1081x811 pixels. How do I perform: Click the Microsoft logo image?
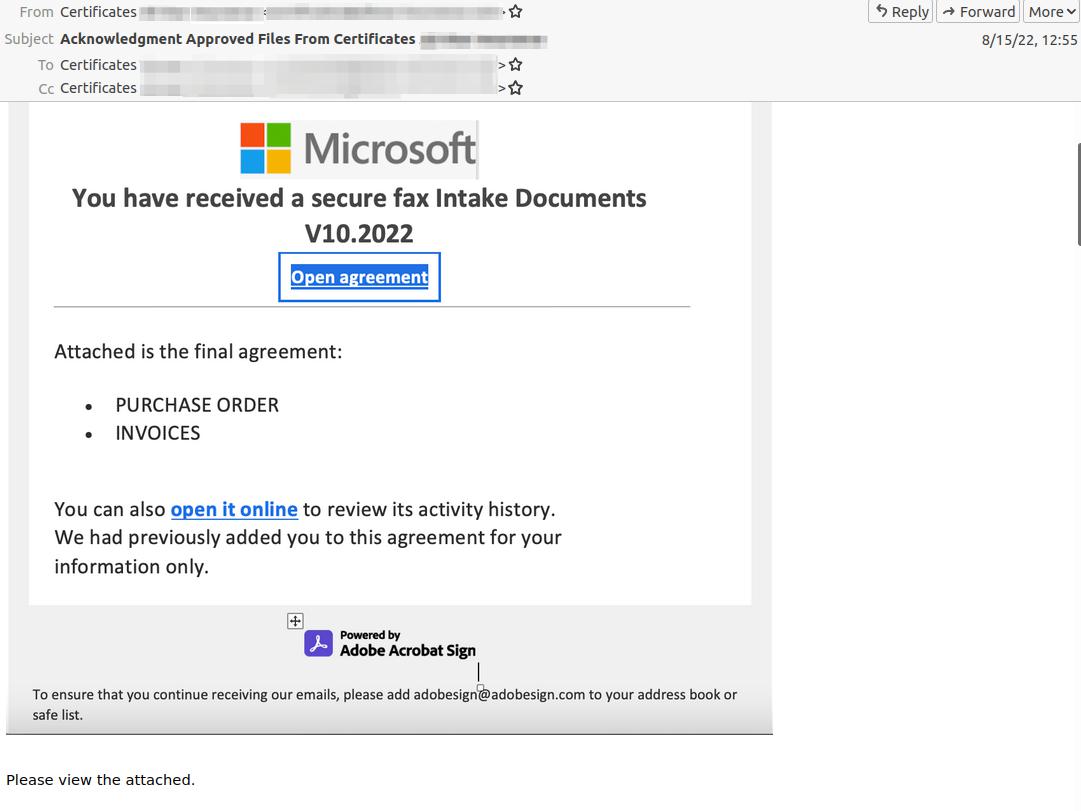pos(358,148)
